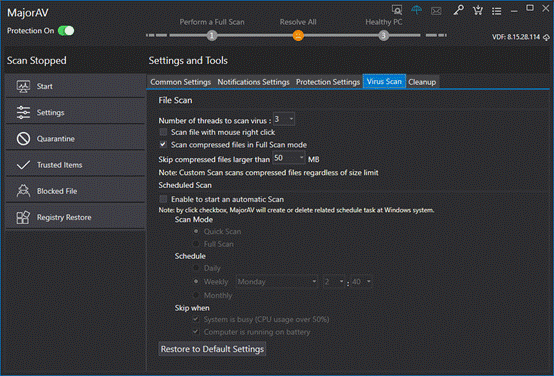Open the schedule hour dropdown
The height and width of the screenshot is (376, 554).
(x=334, y=282)
